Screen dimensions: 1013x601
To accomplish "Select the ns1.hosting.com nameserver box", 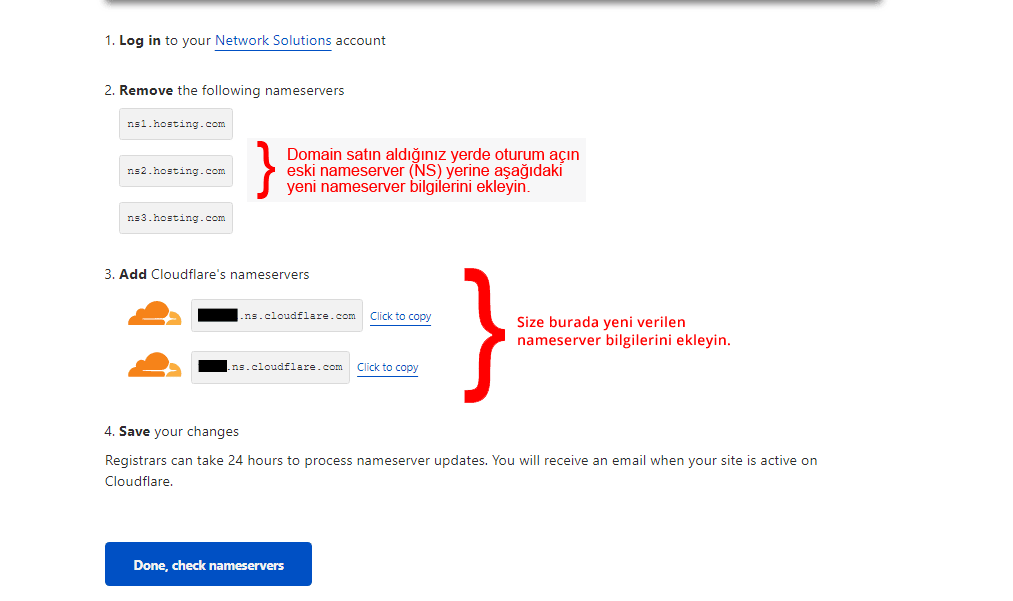I will point(176,124).
